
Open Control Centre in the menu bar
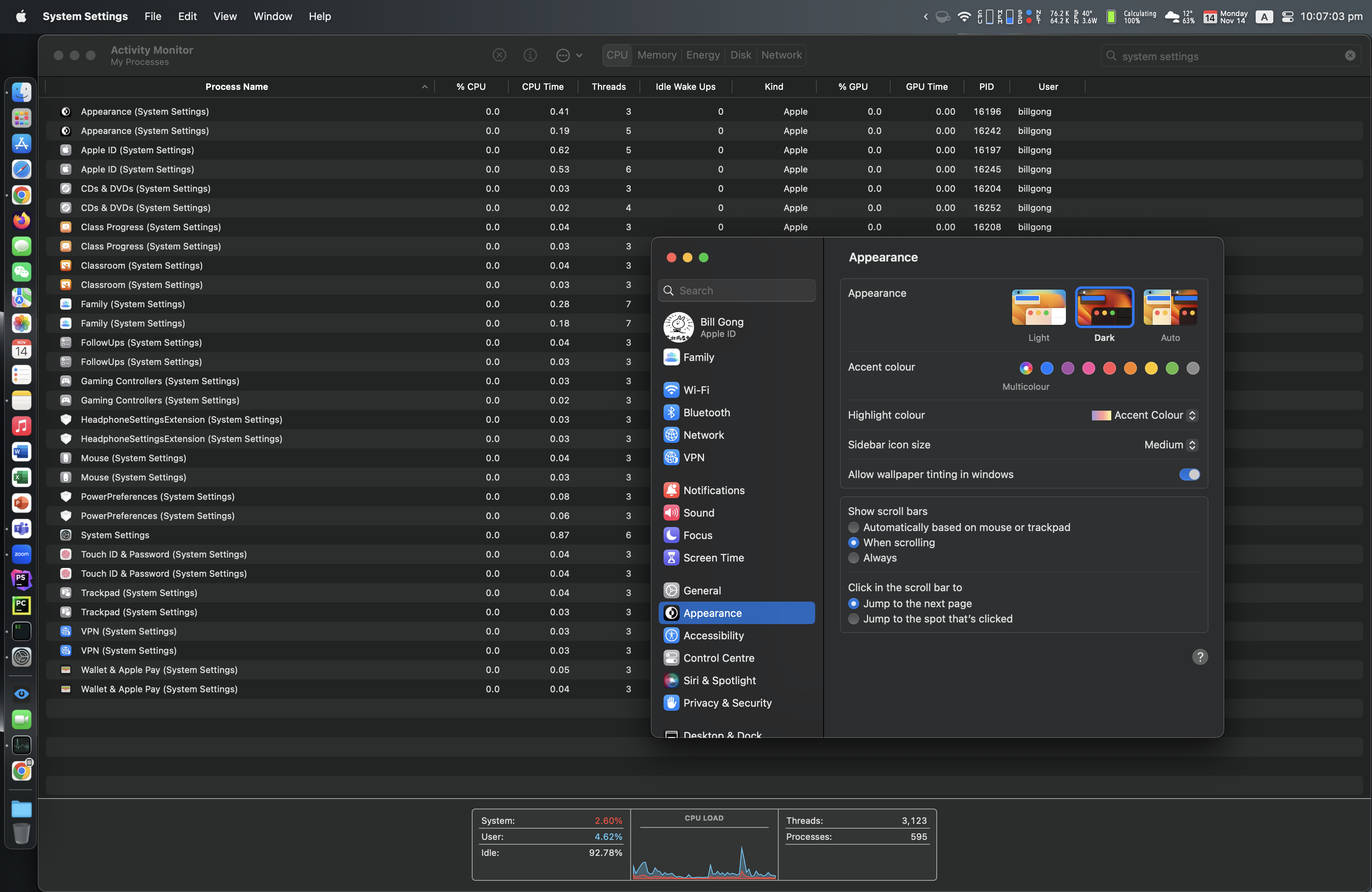pyautogui.click(x=1287, y=17)
